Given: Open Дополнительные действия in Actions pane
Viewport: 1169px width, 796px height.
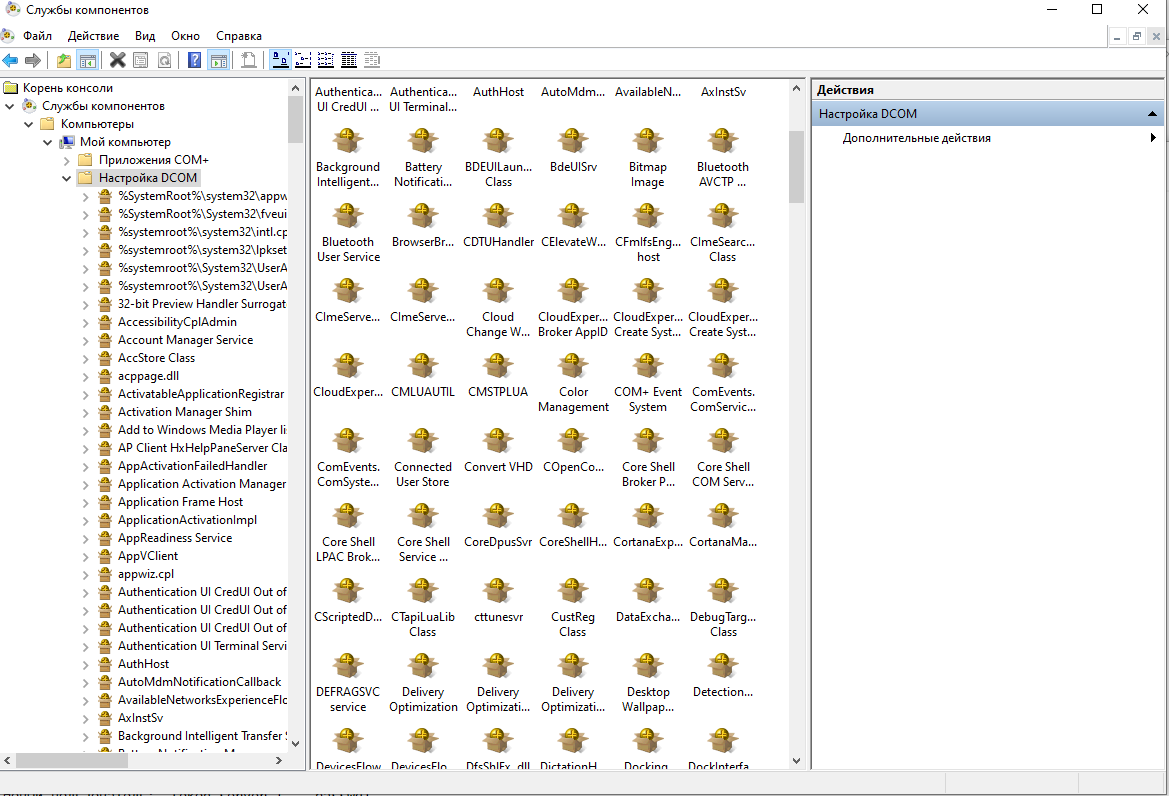Looking at the screenshot, I should click(x=916, y=138).
